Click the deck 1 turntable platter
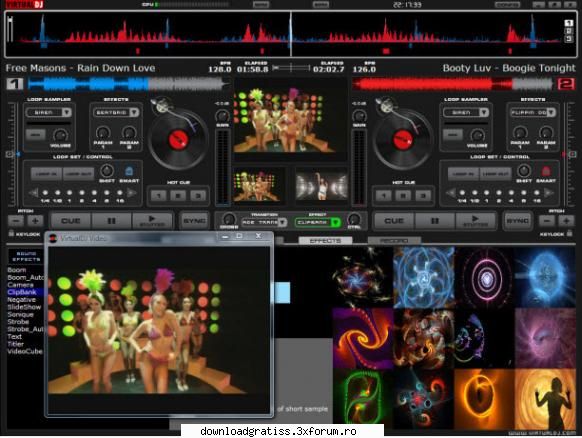The image size is (582, 438). pyautogui.click(x=178, y=140)
